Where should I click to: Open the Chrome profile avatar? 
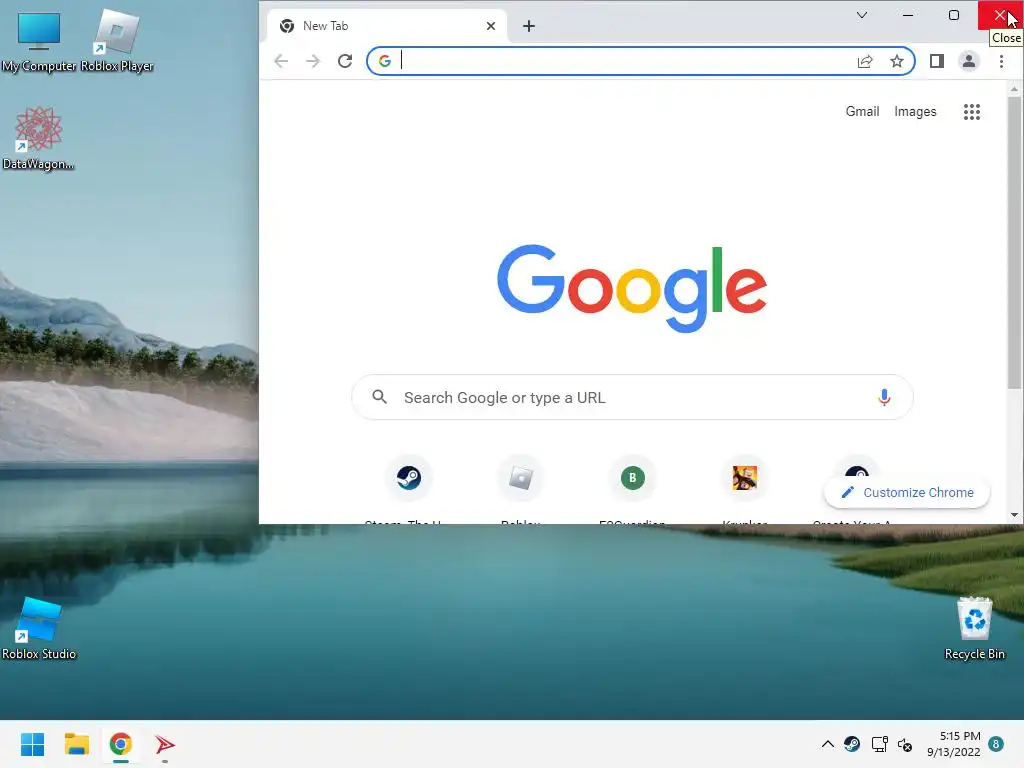968,61
